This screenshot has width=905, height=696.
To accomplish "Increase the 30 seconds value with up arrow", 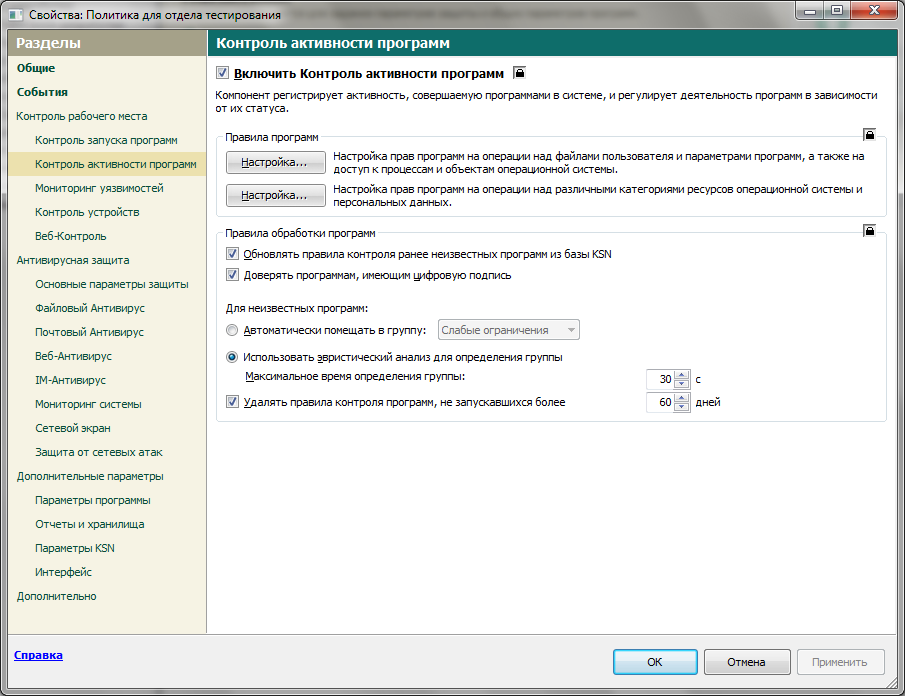I will coord(682,375).
